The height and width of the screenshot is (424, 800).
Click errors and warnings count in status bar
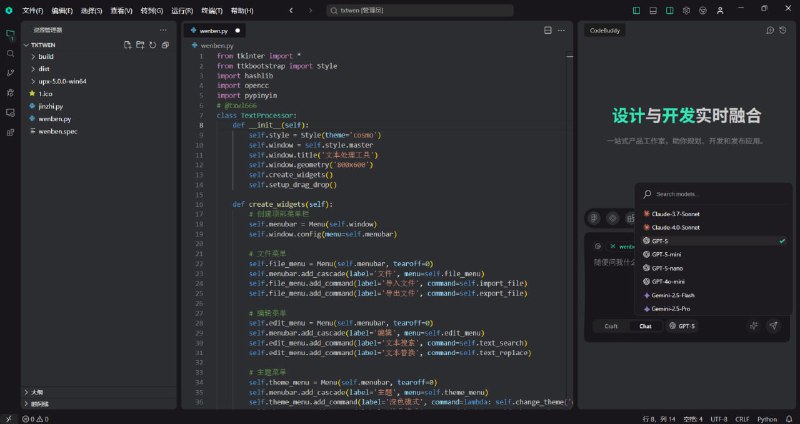pyautogui.click(x=35, y=419)
